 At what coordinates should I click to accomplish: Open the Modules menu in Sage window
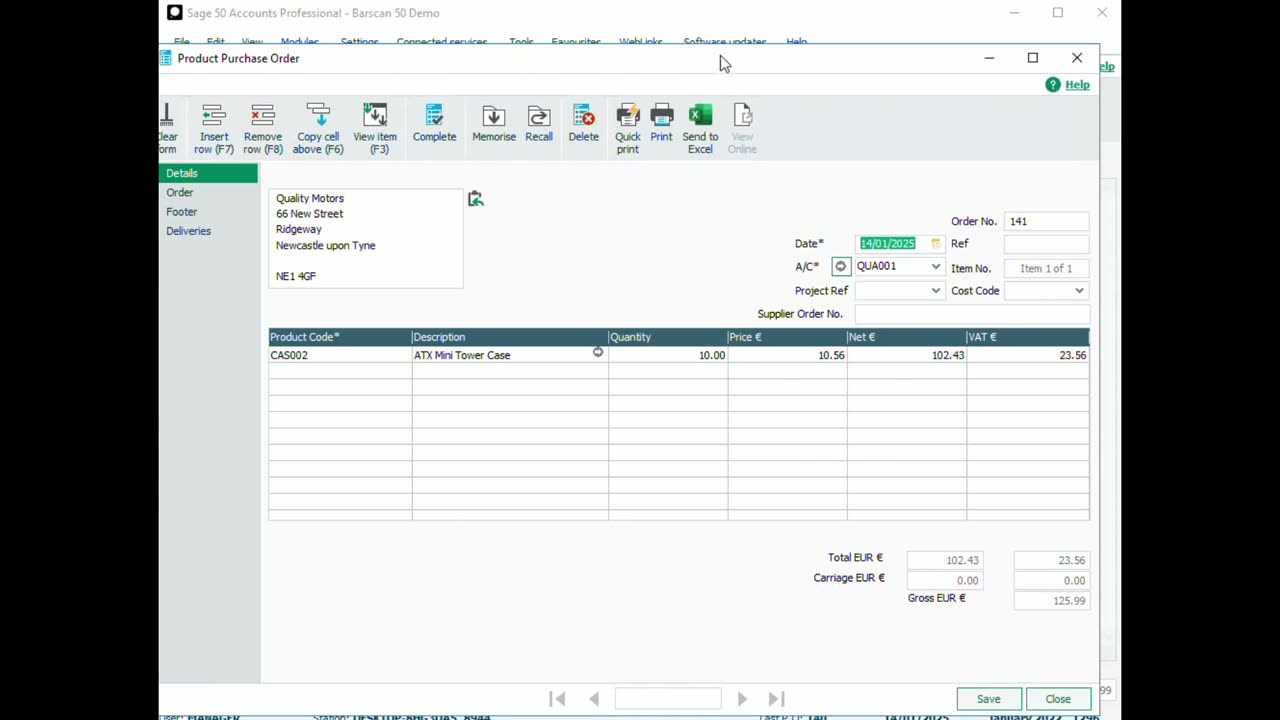pos(299,42)
